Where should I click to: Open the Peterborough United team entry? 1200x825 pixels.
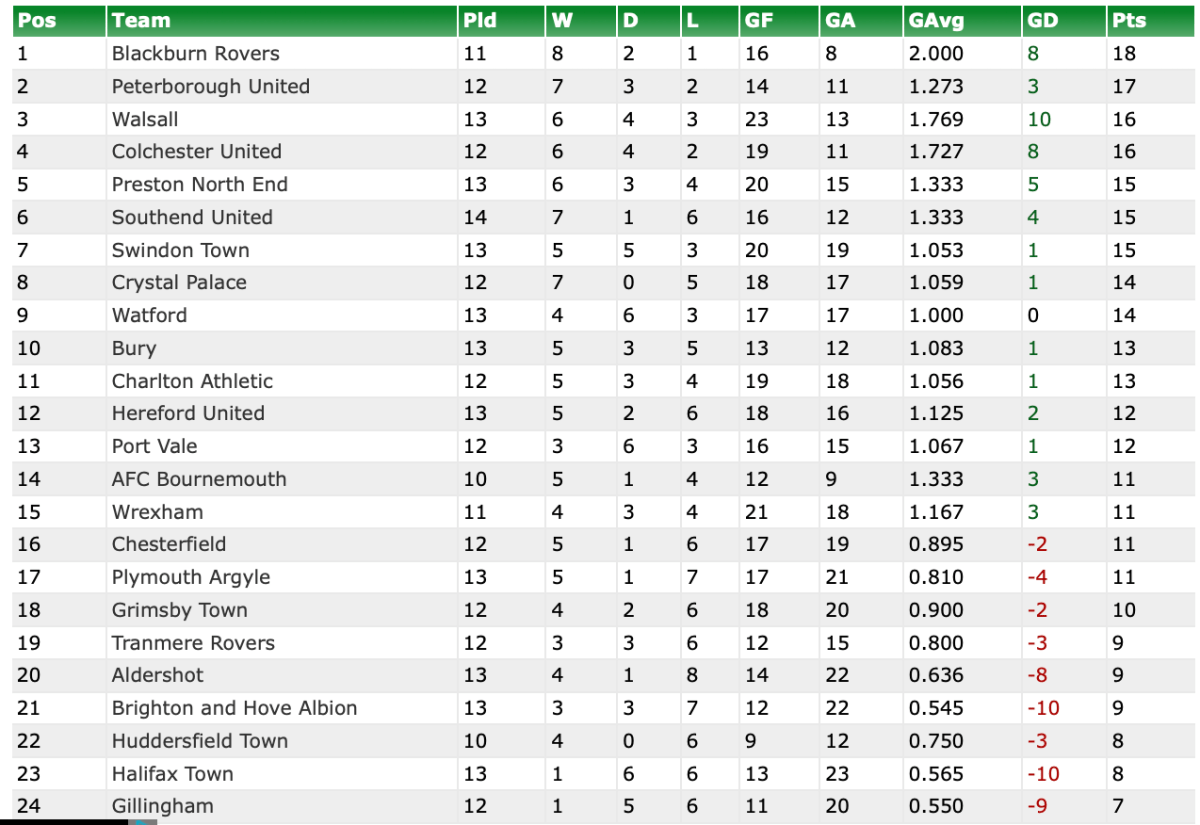coord(211,86)
